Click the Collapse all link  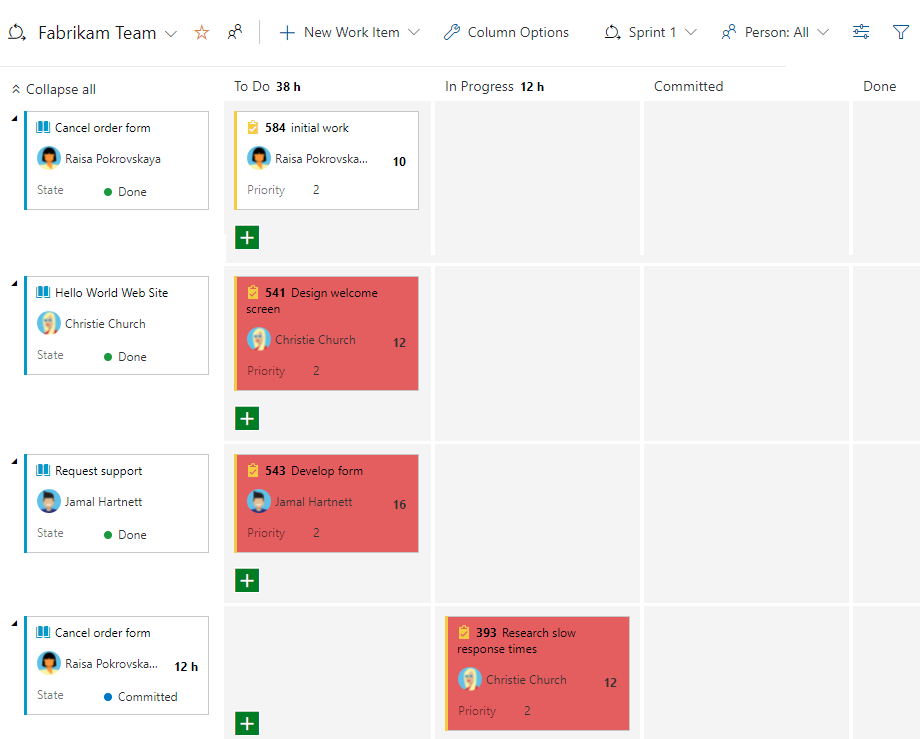[53, 89]
